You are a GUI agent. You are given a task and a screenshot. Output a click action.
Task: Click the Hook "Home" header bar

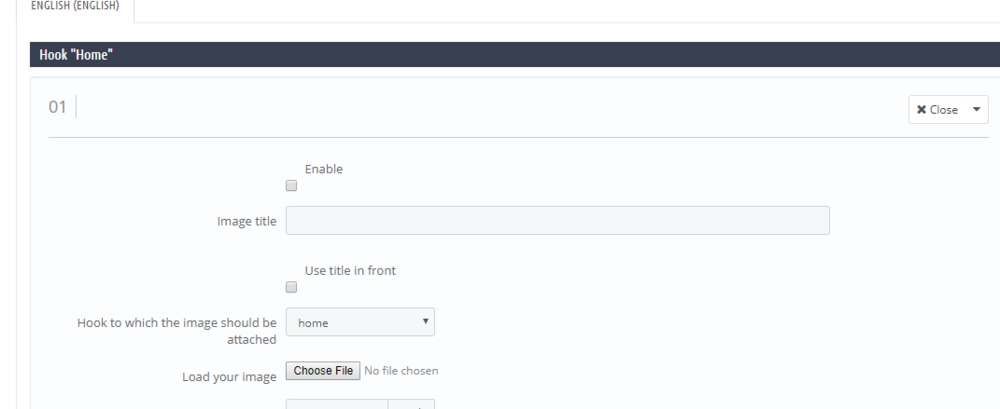tap(500, 55)
